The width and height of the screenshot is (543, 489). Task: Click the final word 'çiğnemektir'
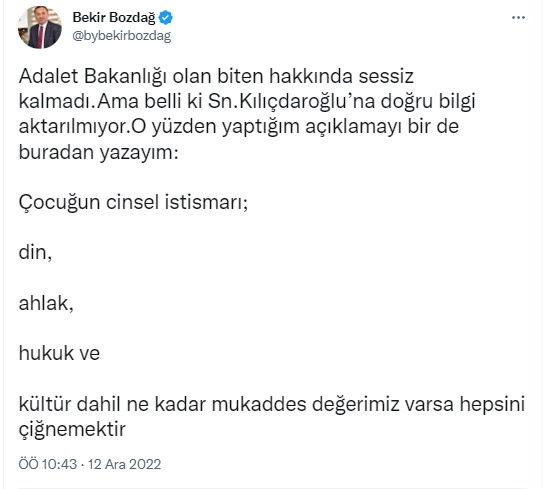pos(72,430)
